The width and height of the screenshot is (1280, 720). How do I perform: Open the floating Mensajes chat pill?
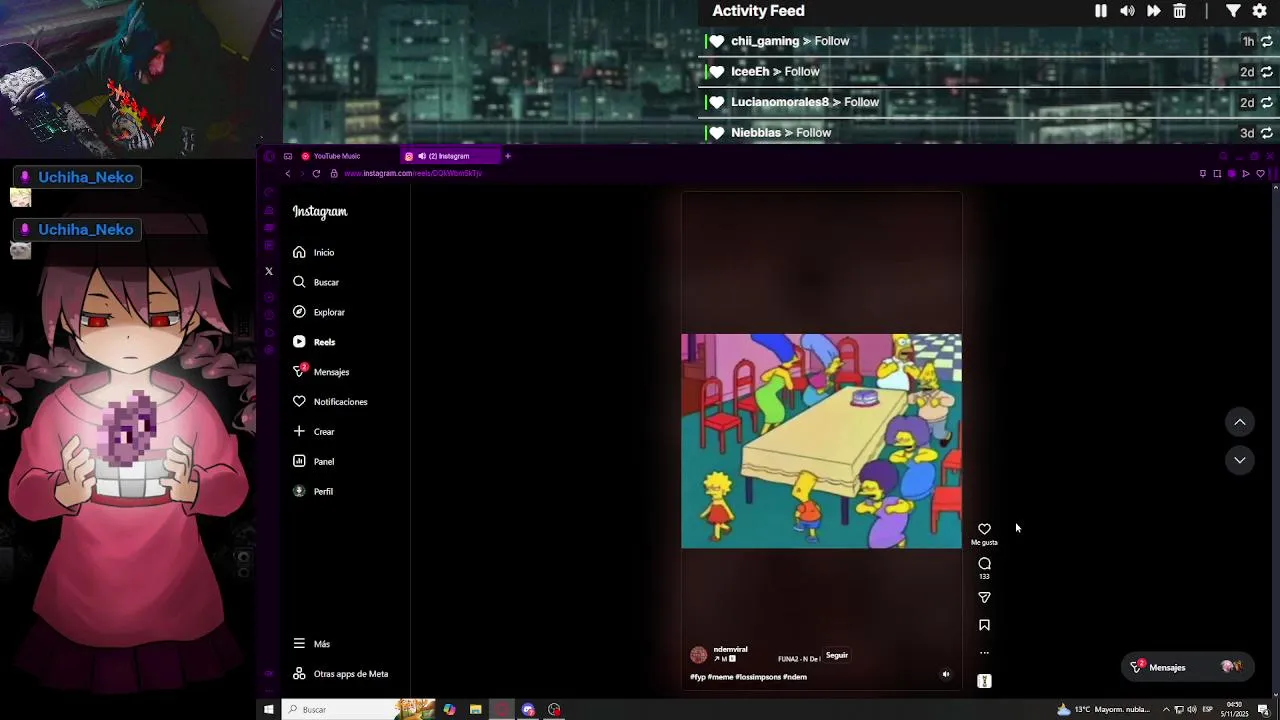point(1186,667)
